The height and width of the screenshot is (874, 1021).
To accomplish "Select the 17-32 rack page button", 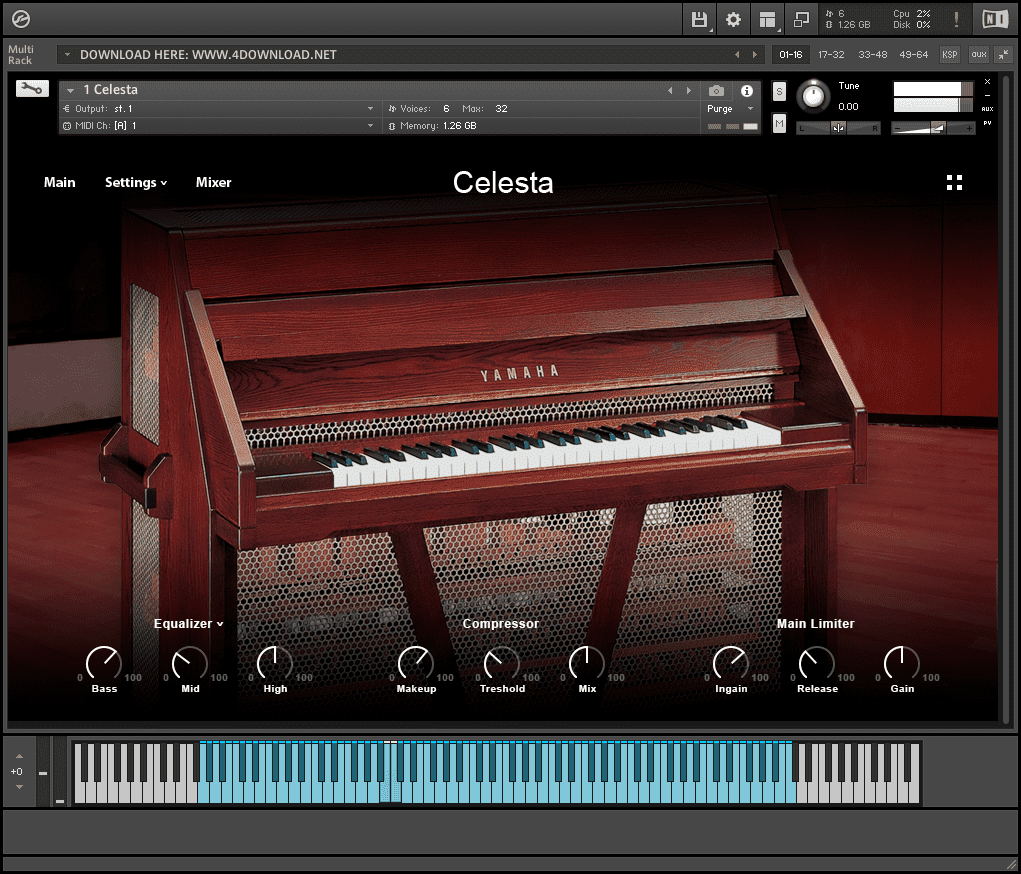I will [x=831, y=55].
